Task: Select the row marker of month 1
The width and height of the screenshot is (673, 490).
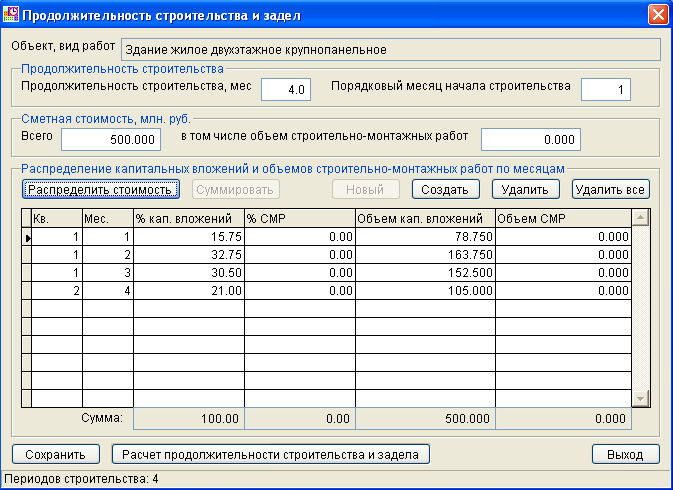Action: [x=27, y=237]
